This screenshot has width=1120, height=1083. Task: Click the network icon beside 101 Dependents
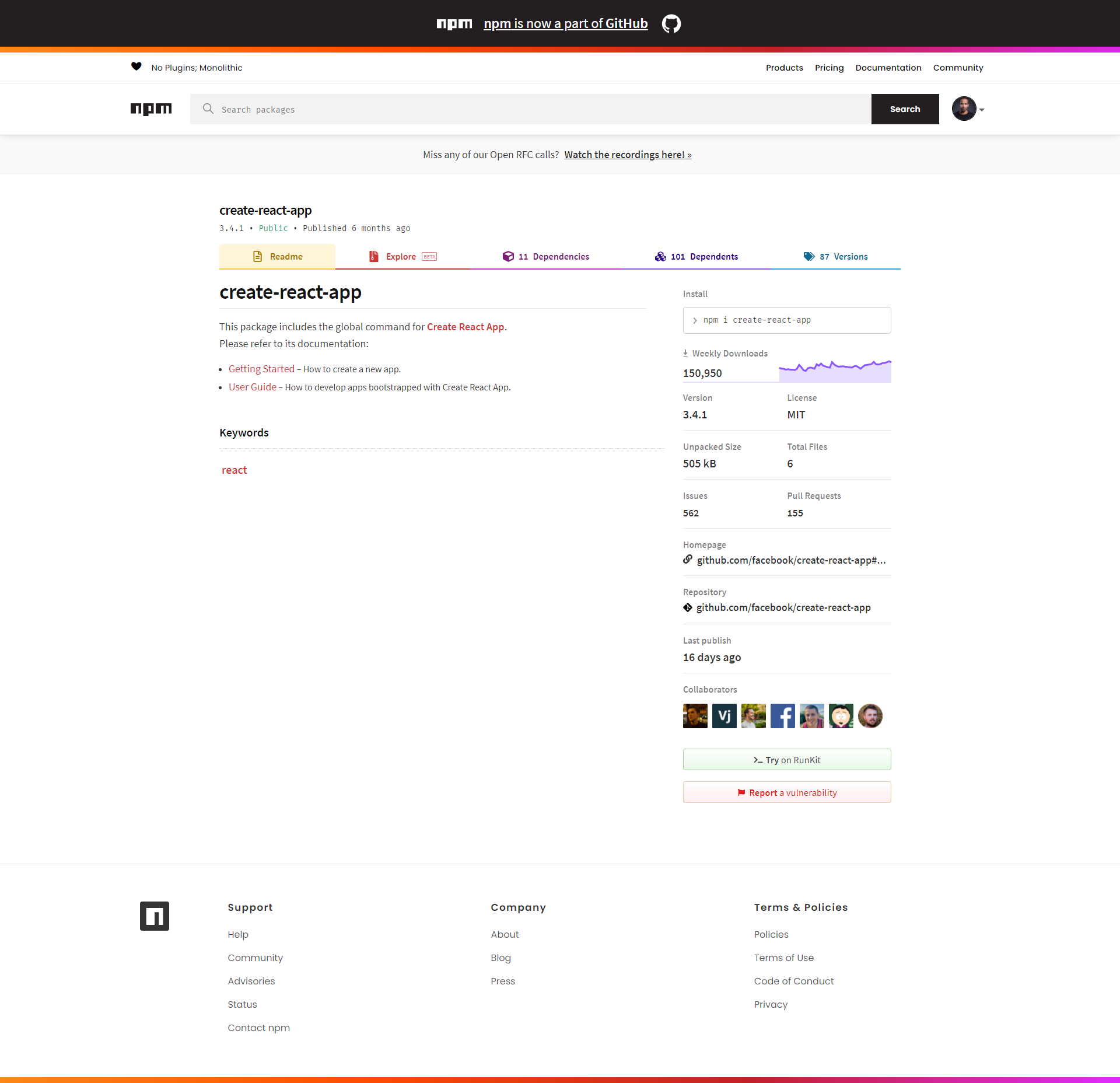click(660, 256)
